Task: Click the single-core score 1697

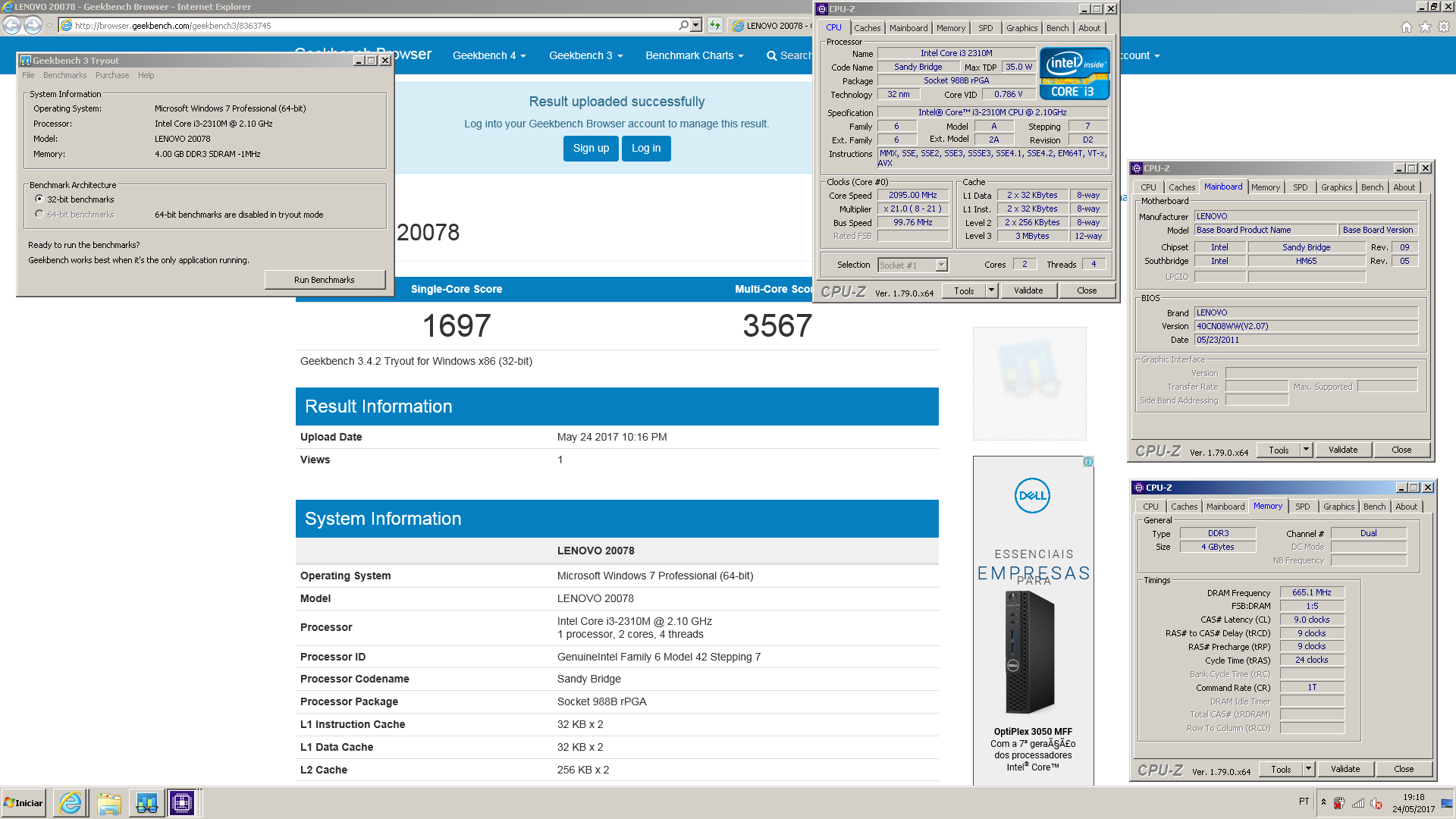Action: tap(456, 326)
